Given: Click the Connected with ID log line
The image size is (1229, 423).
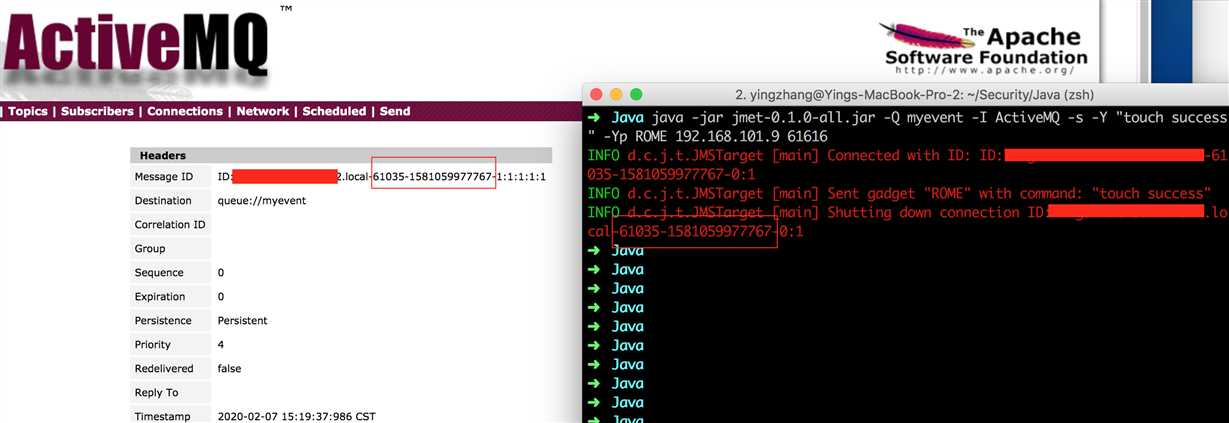Looking at the screenshot, I should [x=908, y=164].
